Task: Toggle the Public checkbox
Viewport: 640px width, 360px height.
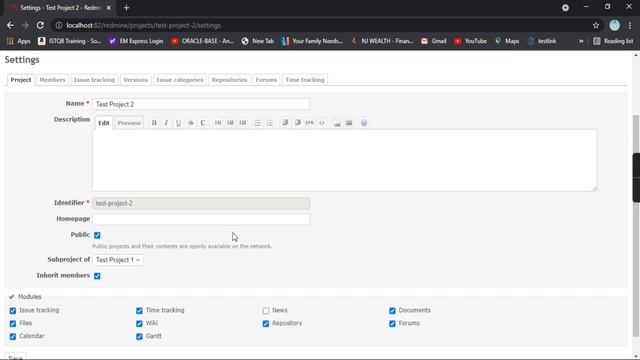Action: (x=97, y=235)
